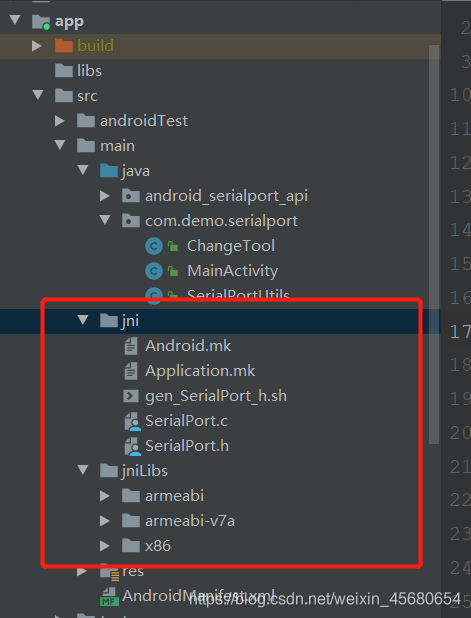The image size is (471, 618).
Task: Click the jniLibs folder icon
Action: coord(109,471)
